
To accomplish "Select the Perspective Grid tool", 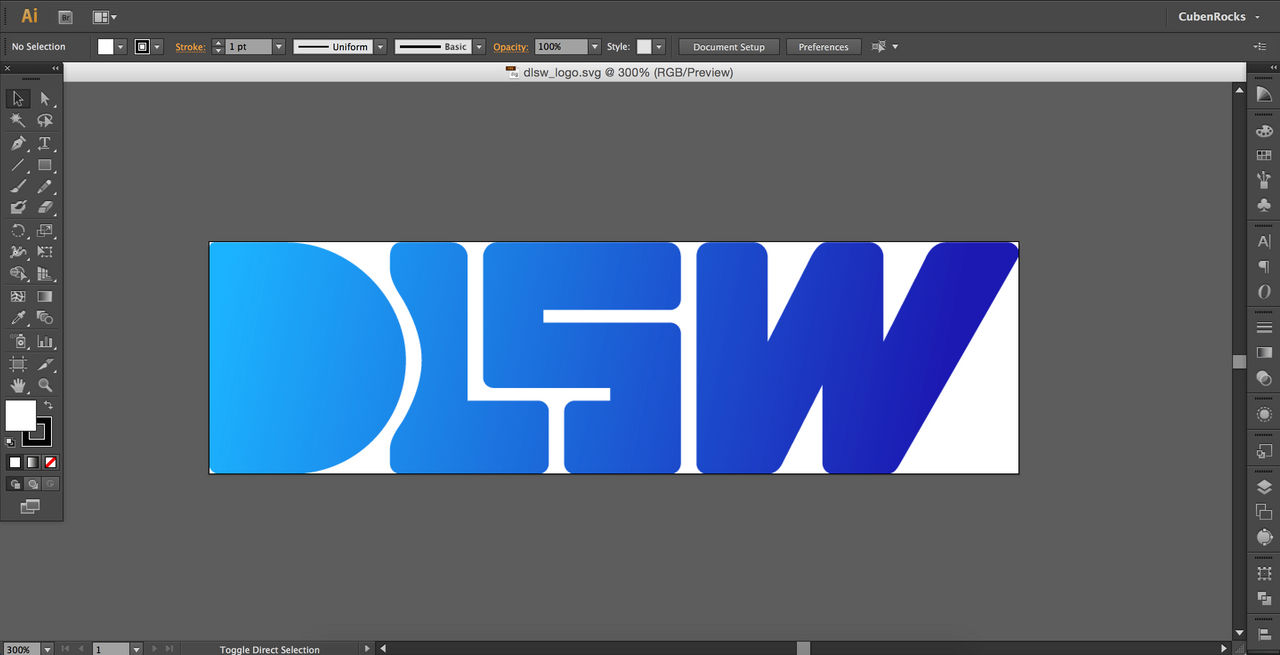I will tap(45, 274).
